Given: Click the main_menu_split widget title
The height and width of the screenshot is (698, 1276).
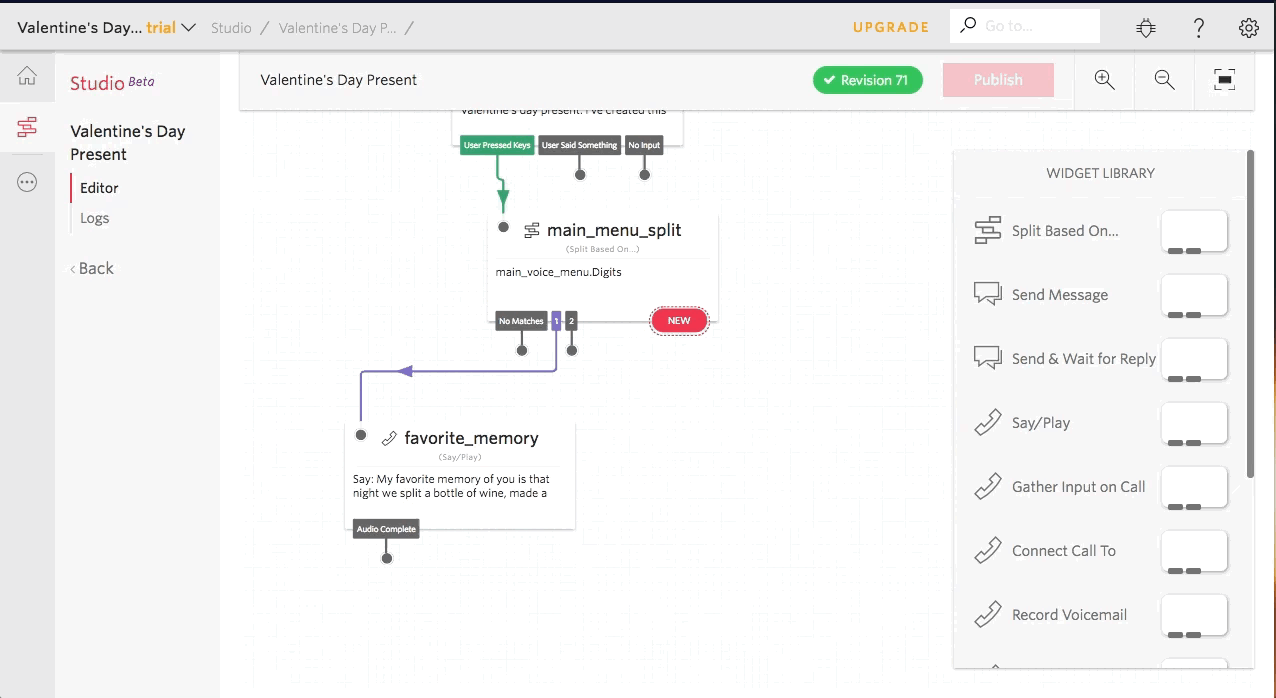Looking at the screenshot, I should click(614, 230).
